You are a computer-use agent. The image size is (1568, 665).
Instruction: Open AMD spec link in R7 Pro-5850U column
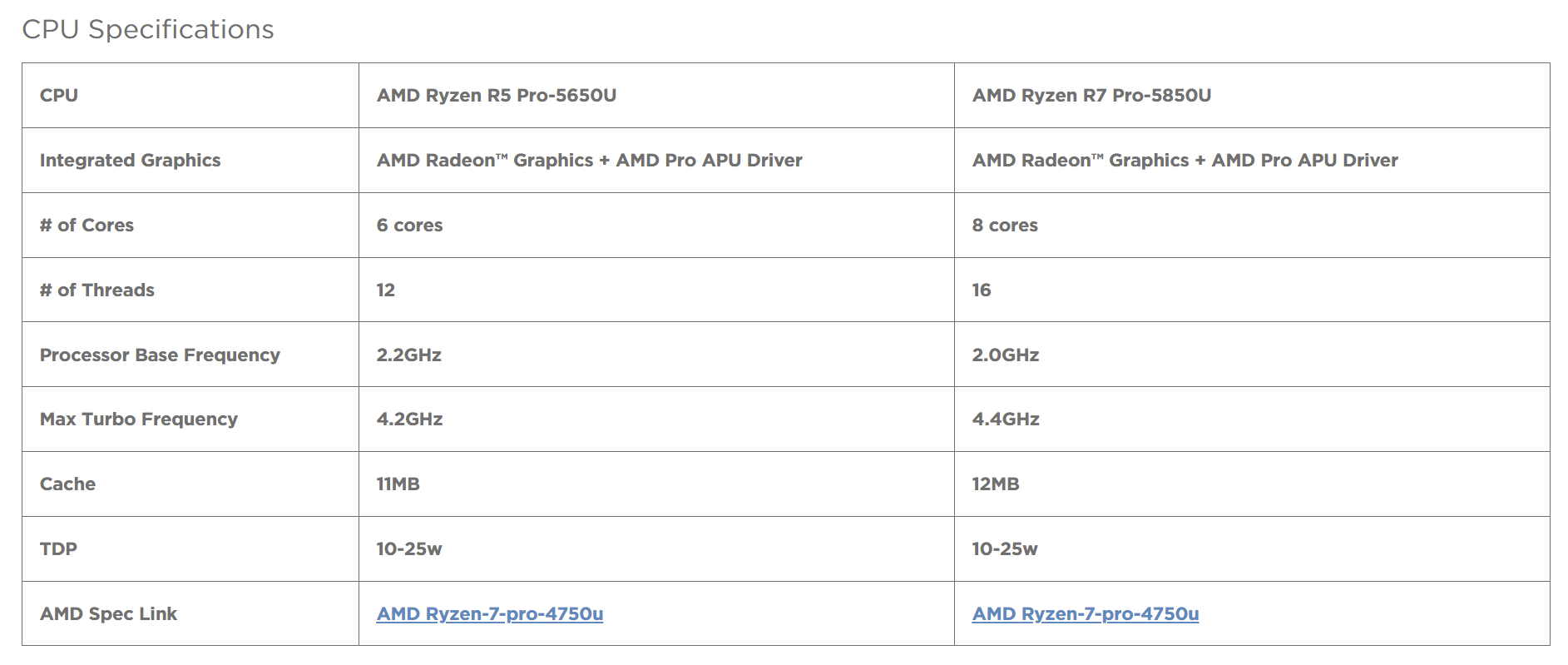point(1085,614)
